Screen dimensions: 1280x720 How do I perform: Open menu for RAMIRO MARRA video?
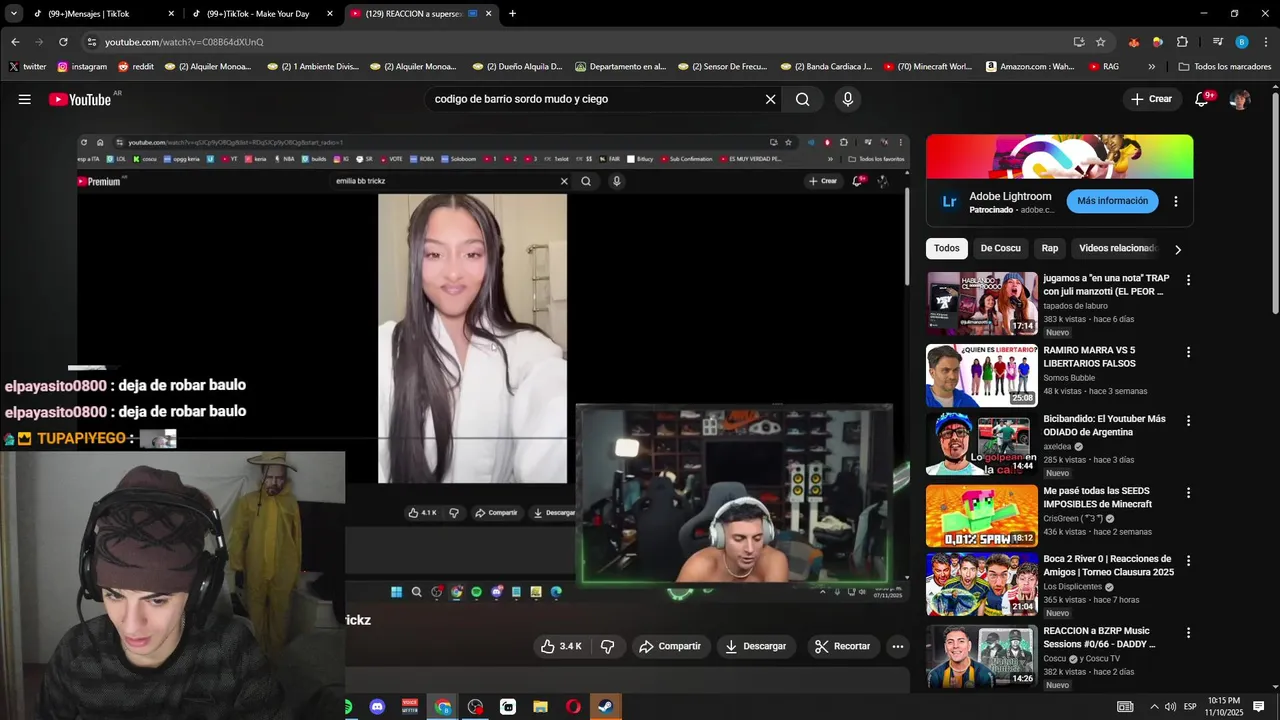tap(1188, 352)
